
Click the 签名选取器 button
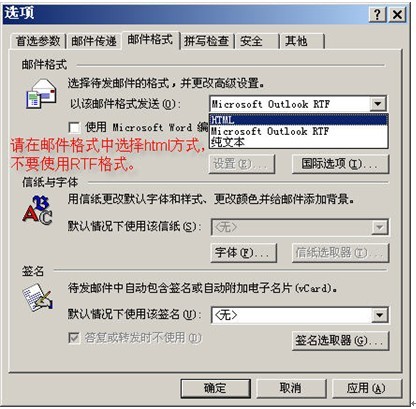point(340,341)
